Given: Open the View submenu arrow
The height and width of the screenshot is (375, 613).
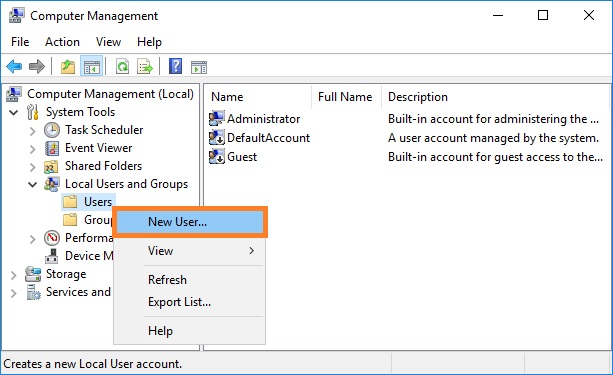Looking at the screenshot, I should pos(251,251).
